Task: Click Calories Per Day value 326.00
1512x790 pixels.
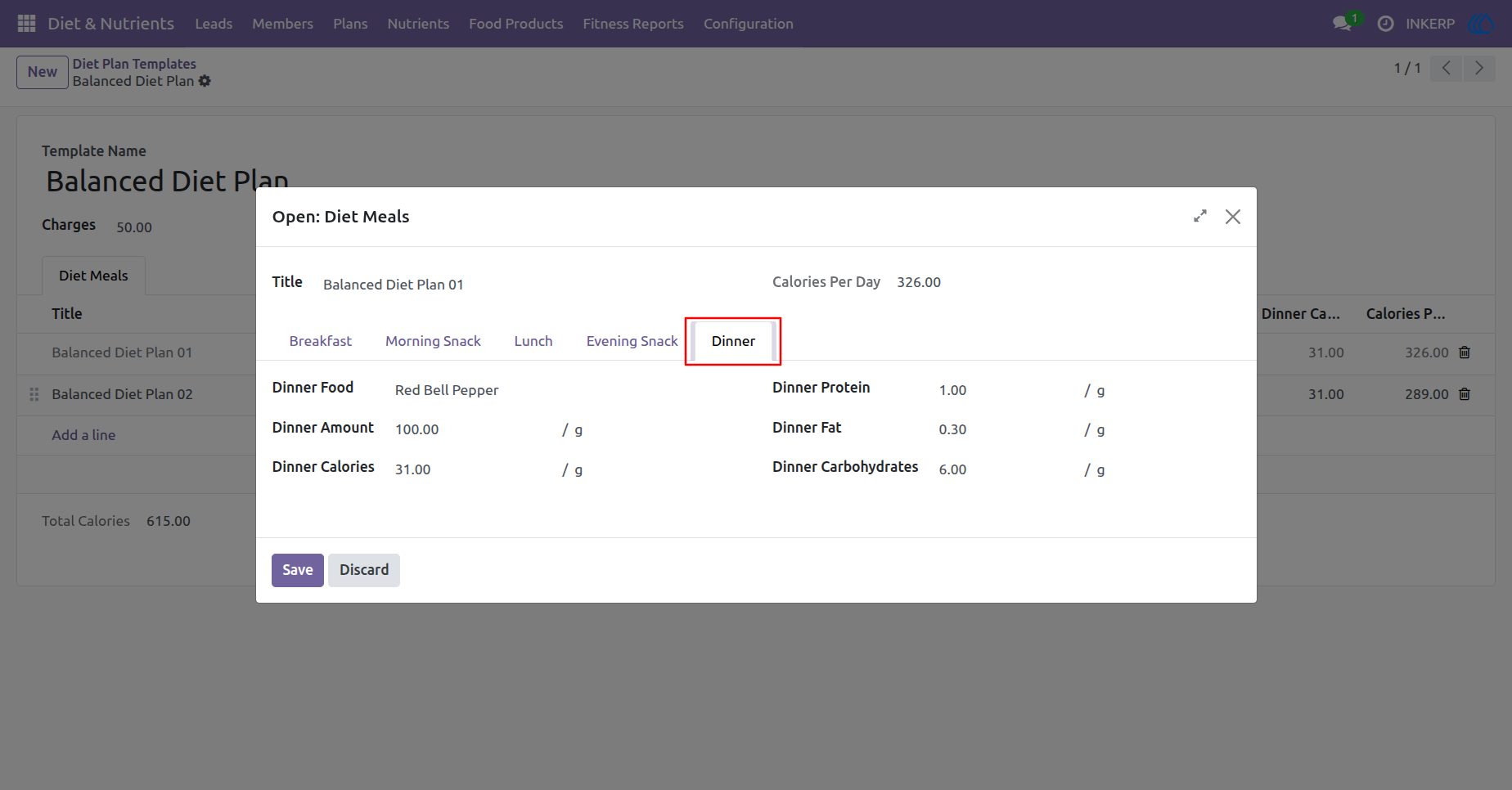Action: (x=919, y=282)
